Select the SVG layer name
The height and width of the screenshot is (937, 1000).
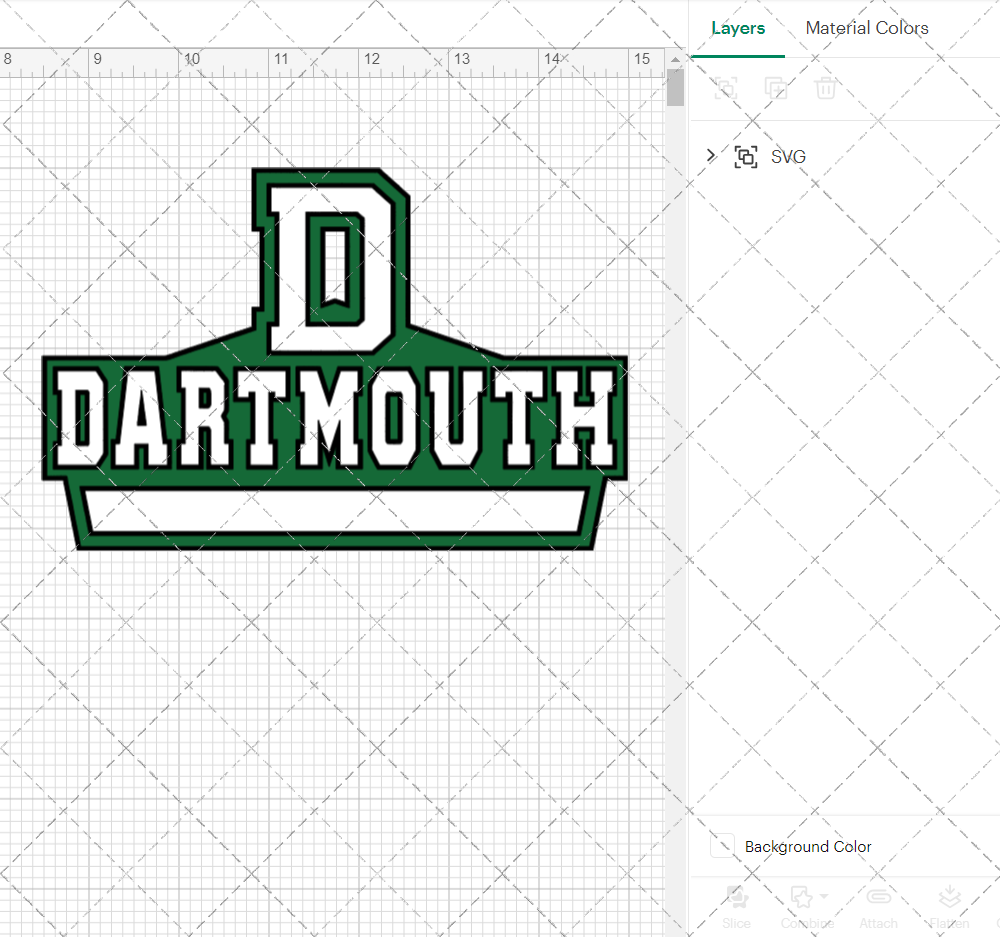tap(788, 156)
